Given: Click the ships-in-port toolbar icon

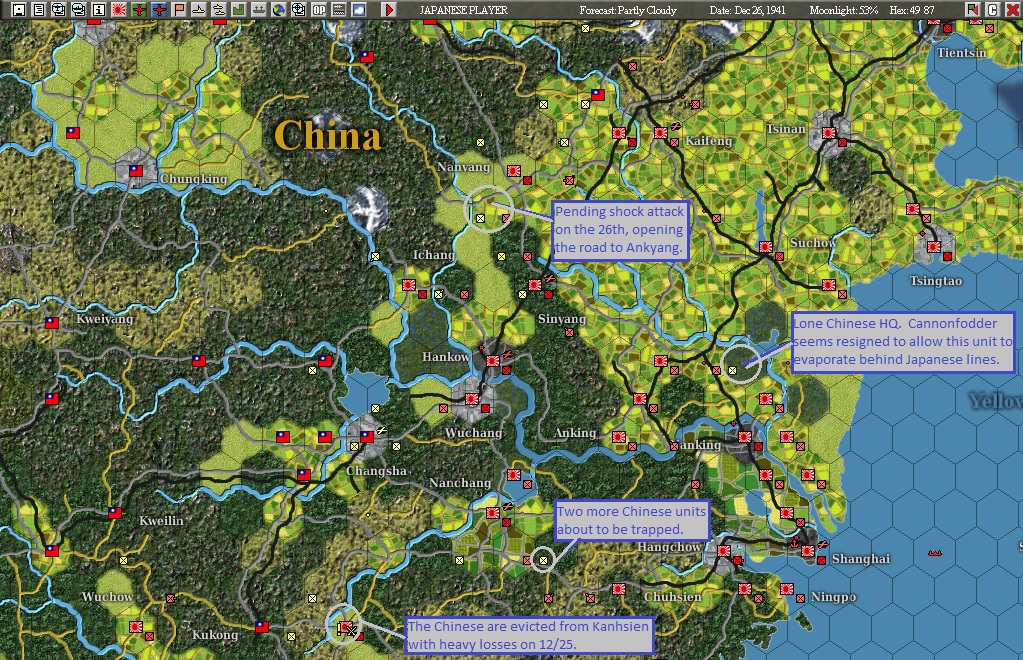Looking at the screenshot, I should tap(259, 10).
